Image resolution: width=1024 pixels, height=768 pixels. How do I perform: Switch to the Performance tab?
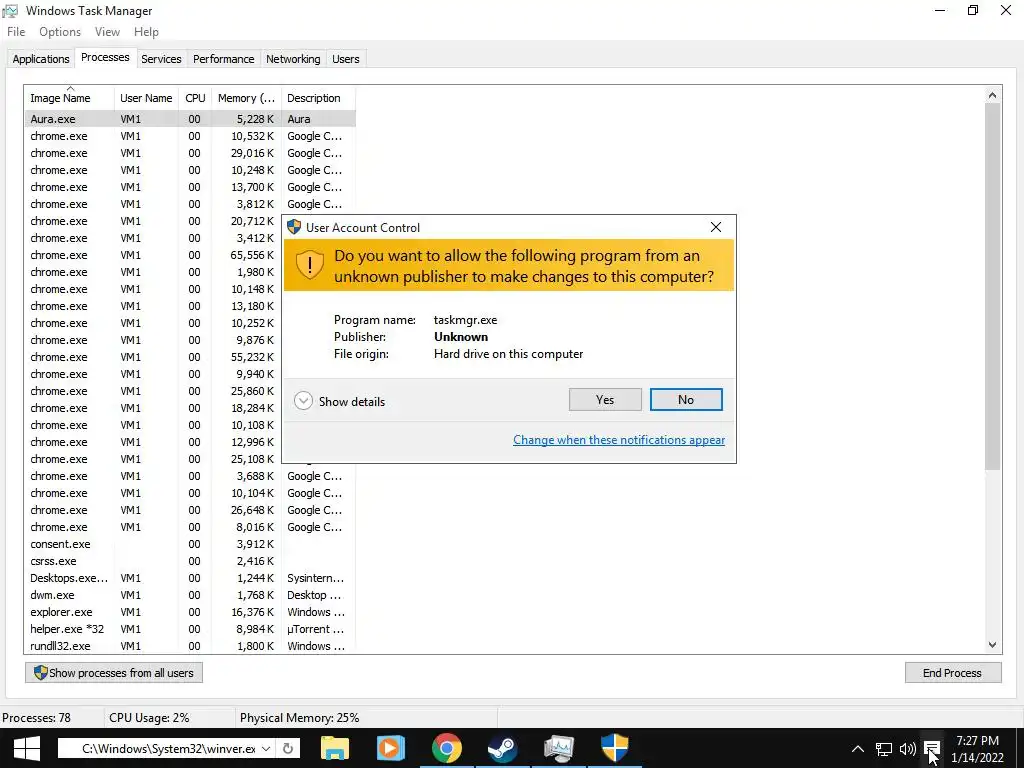223,59
